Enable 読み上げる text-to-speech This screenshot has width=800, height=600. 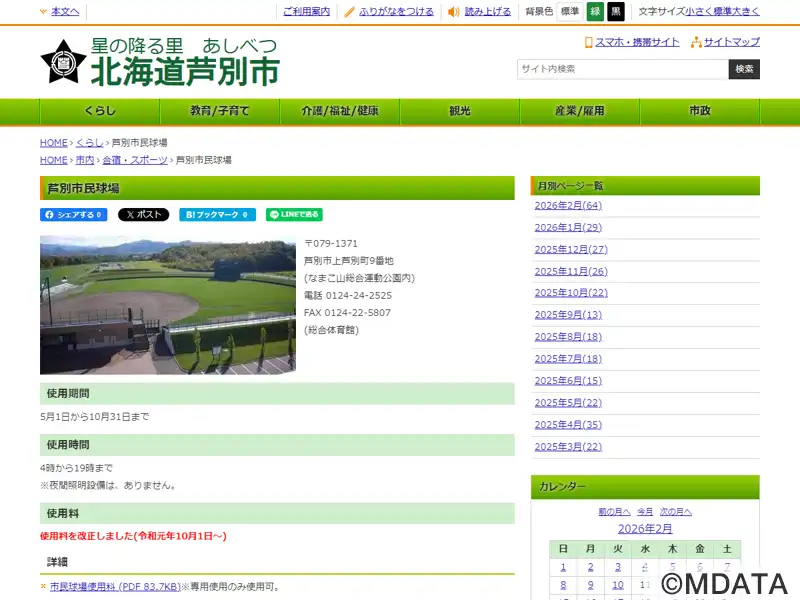479,12
